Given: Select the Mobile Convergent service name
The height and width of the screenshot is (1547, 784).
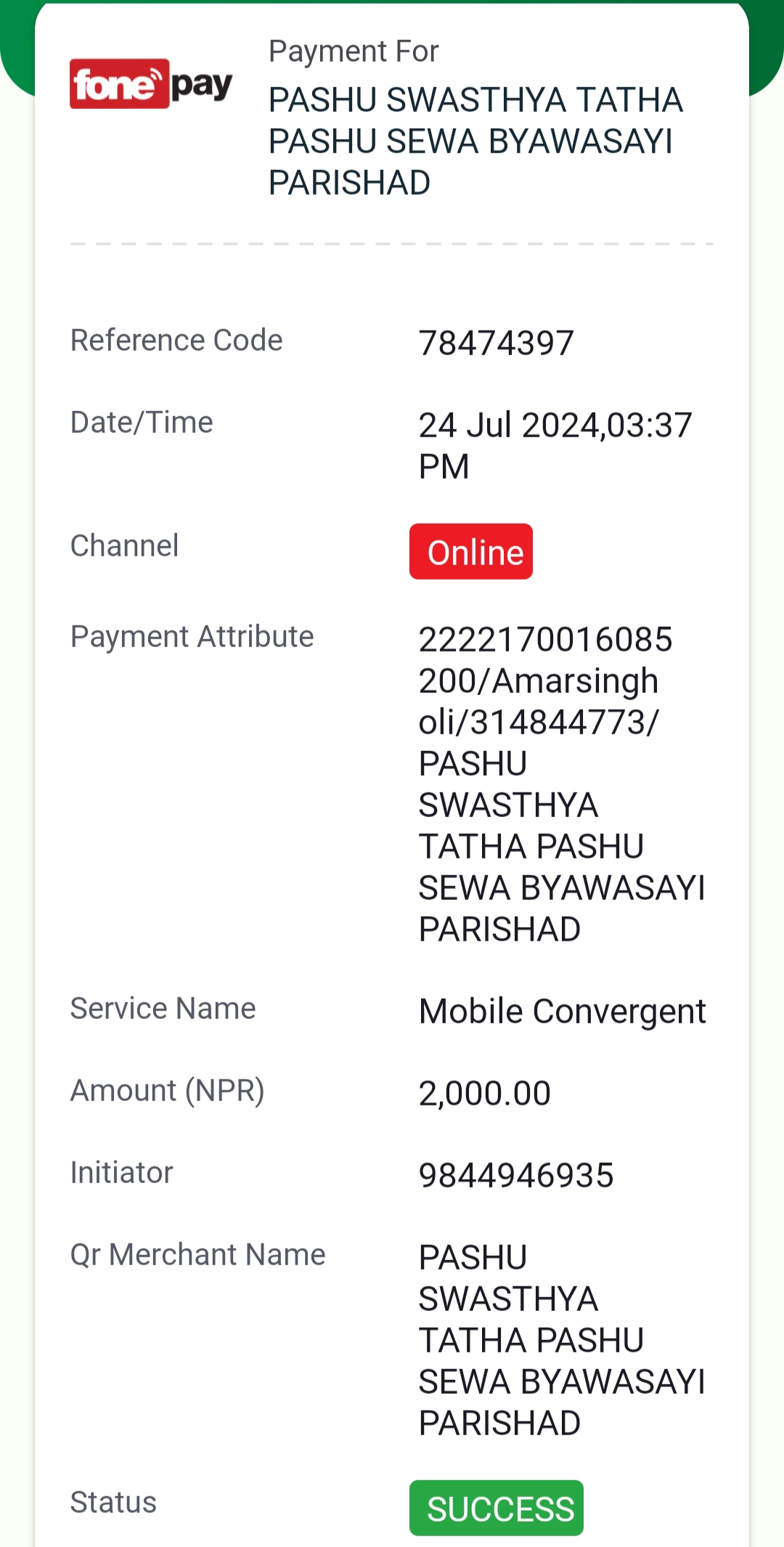Looking at the screenshot, I should click(563, 1011).
